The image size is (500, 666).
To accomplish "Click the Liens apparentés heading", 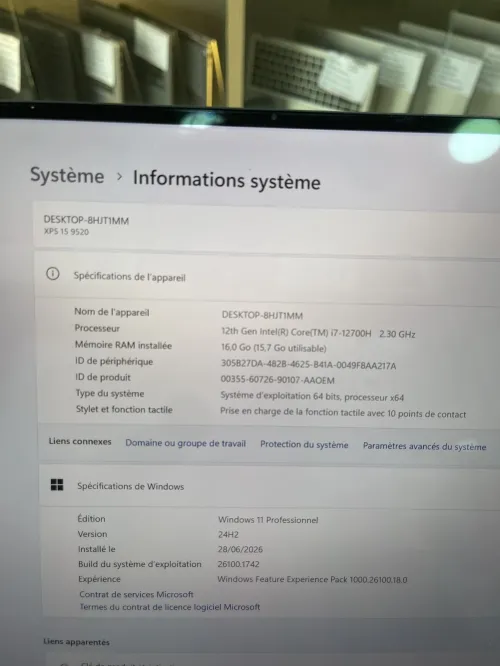I will [76, 642].
